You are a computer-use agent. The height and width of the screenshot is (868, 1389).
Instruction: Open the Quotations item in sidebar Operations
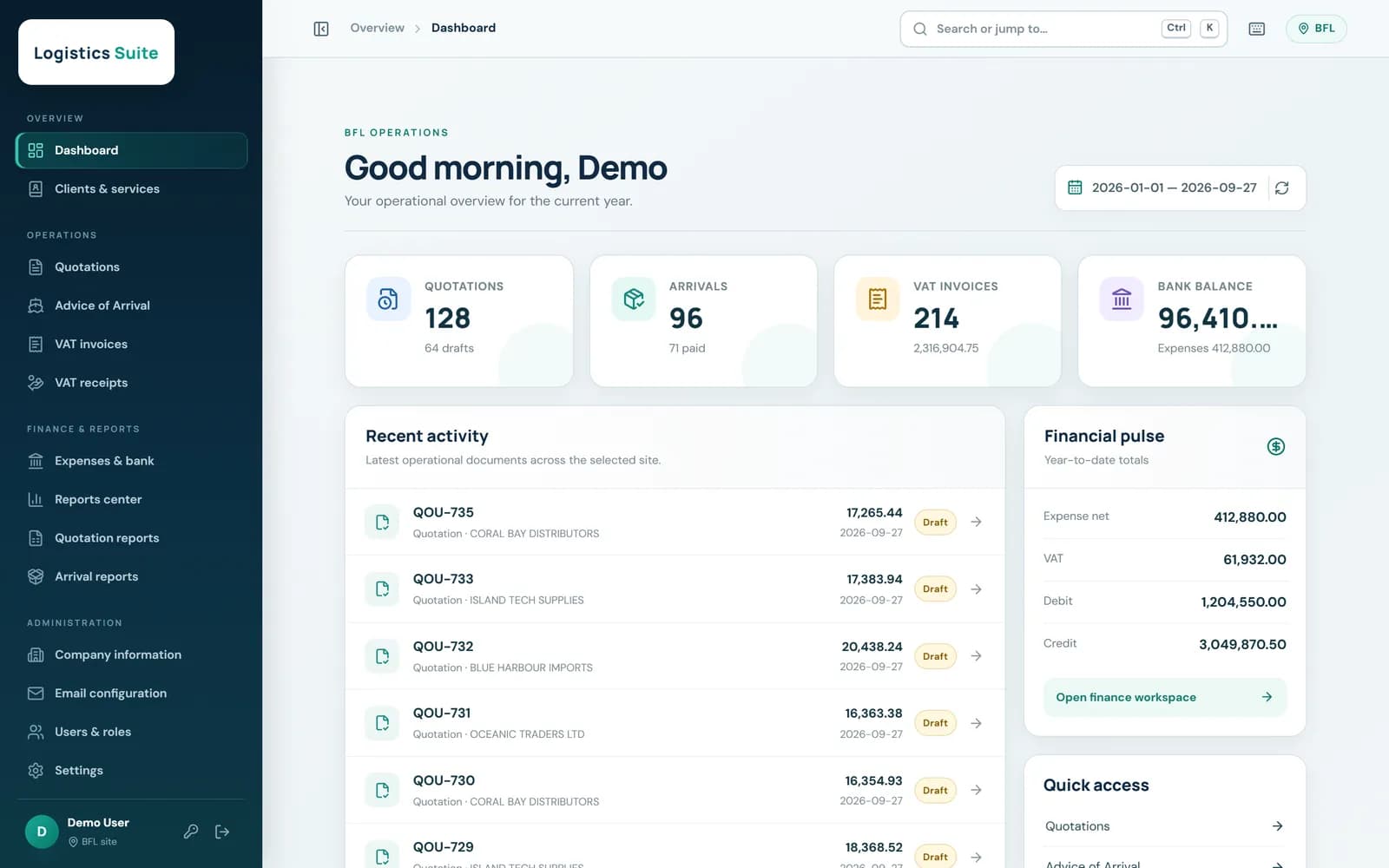[x=131, y=266]
